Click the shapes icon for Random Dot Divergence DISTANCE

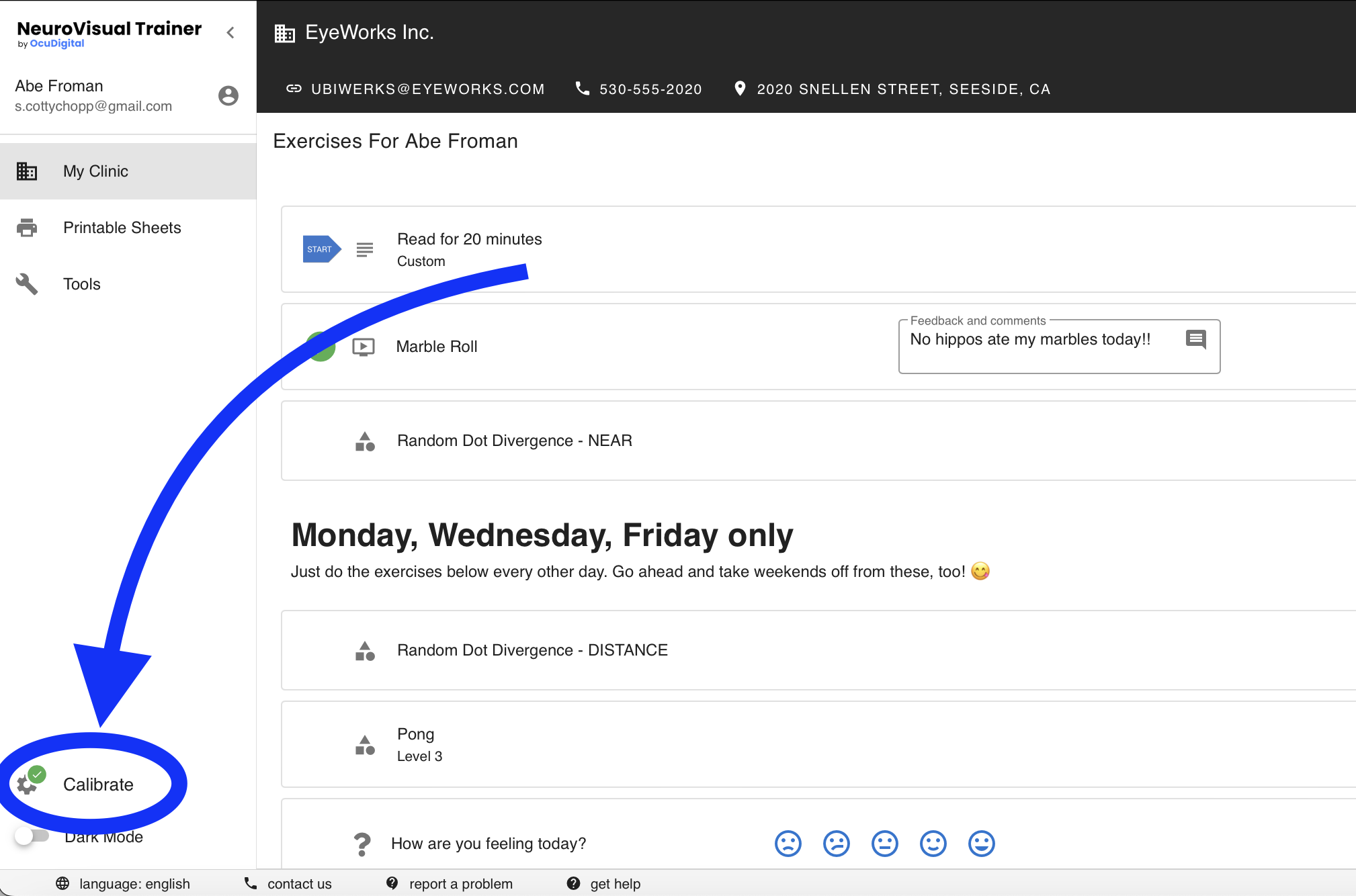pos(365,651)
